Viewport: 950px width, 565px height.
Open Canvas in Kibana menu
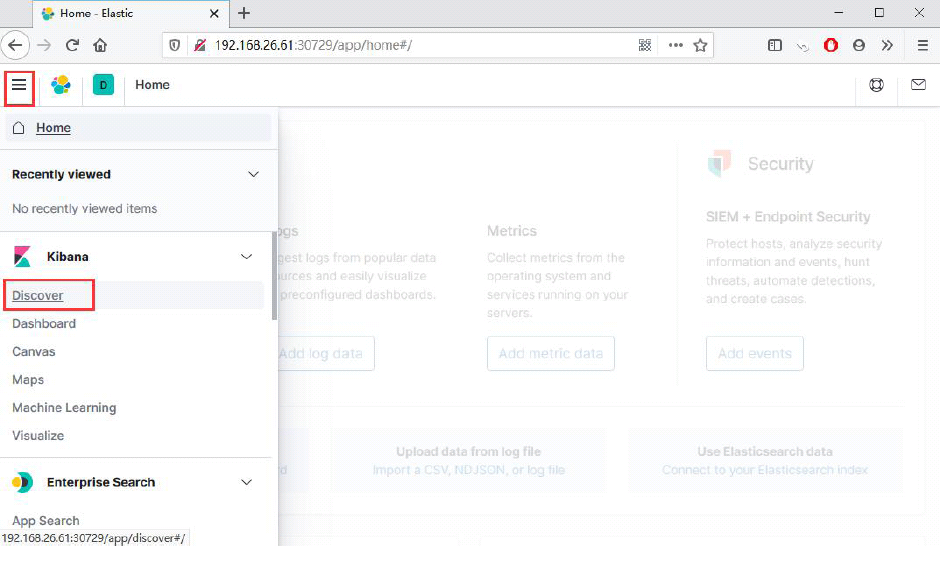point(33,352)
